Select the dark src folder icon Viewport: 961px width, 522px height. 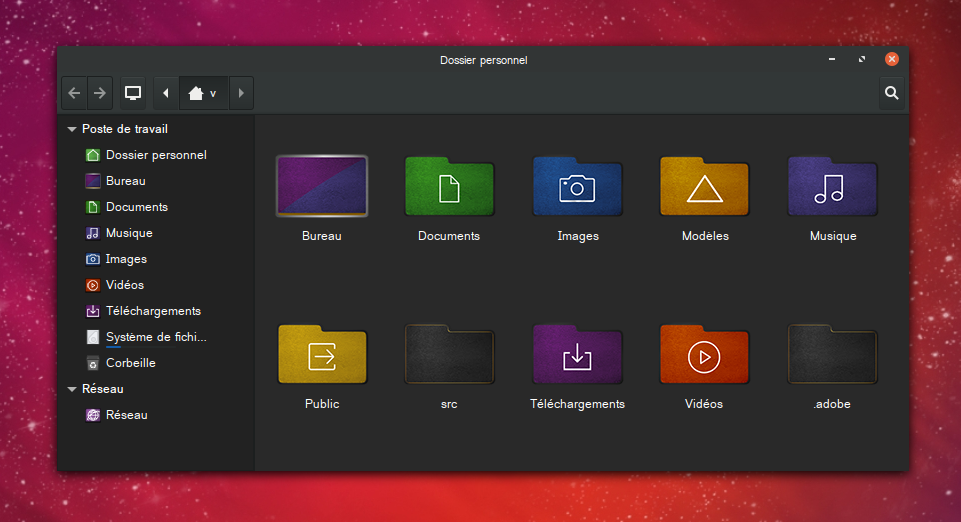coord(449,355)
